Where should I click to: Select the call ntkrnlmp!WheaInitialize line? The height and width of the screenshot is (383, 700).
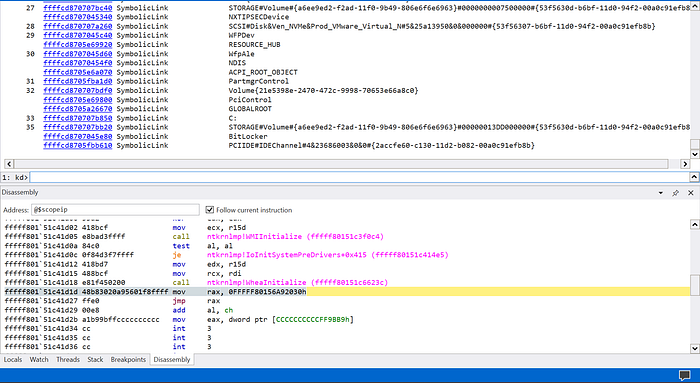click(346, 283)
